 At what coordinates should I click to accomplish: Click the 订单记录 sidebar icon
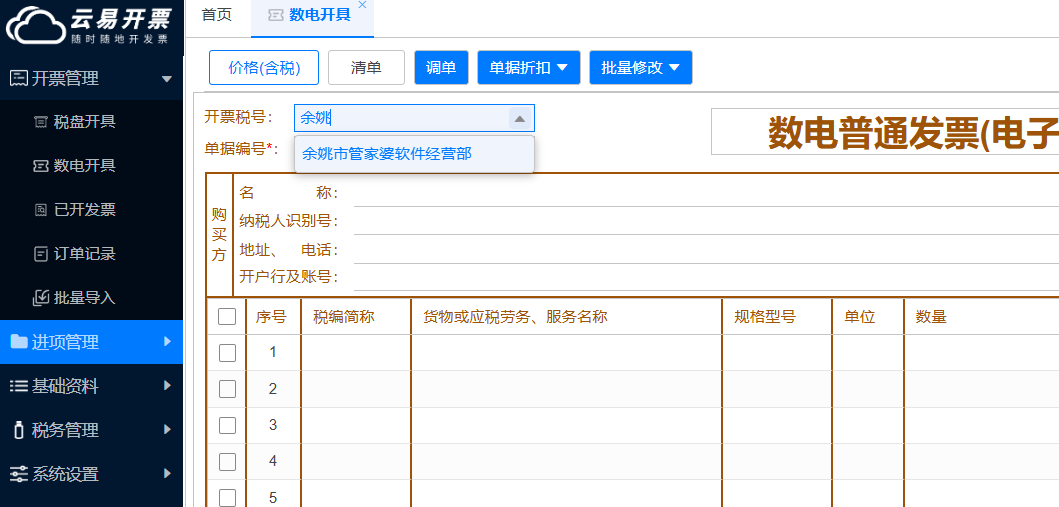point(41,254)
